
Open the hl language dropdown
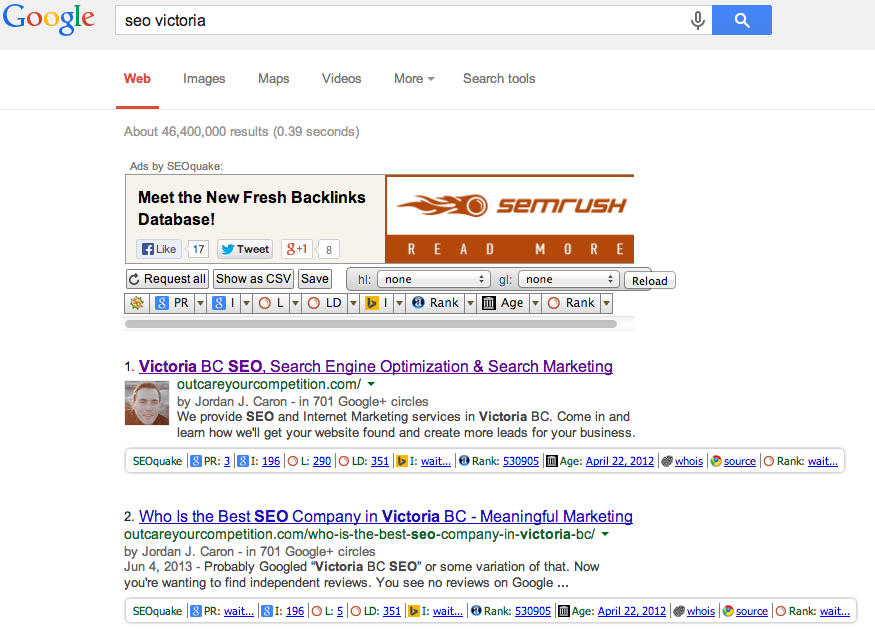click(x=434, y=279)
